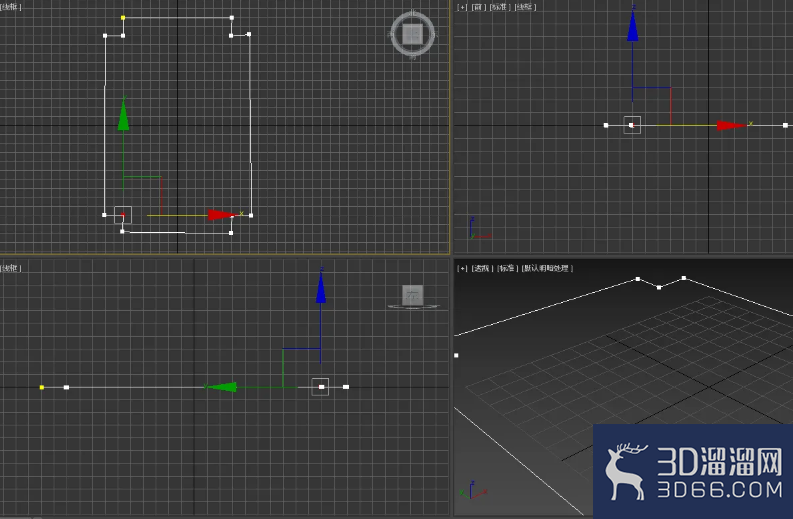Select the rightmost spline vertex in Front viewport

click(785, 125)
